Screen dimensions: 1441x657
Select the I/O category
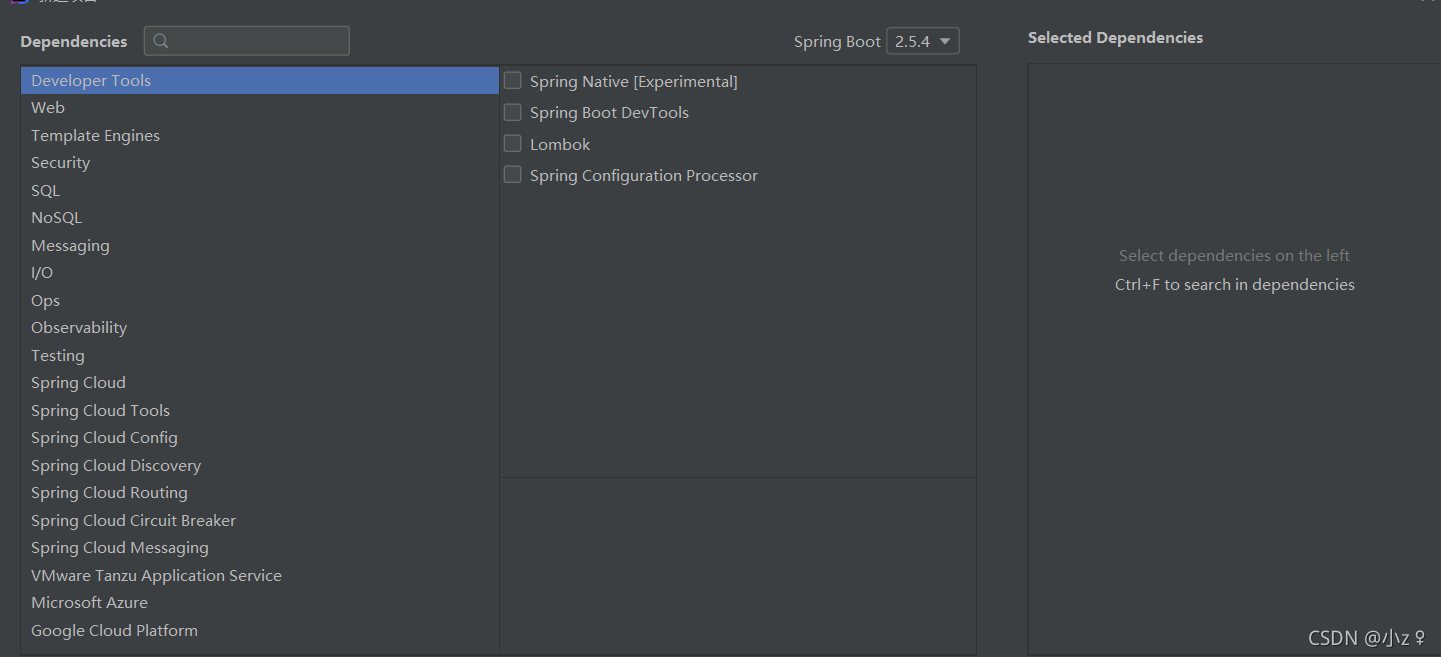click(x=260, y=273)
